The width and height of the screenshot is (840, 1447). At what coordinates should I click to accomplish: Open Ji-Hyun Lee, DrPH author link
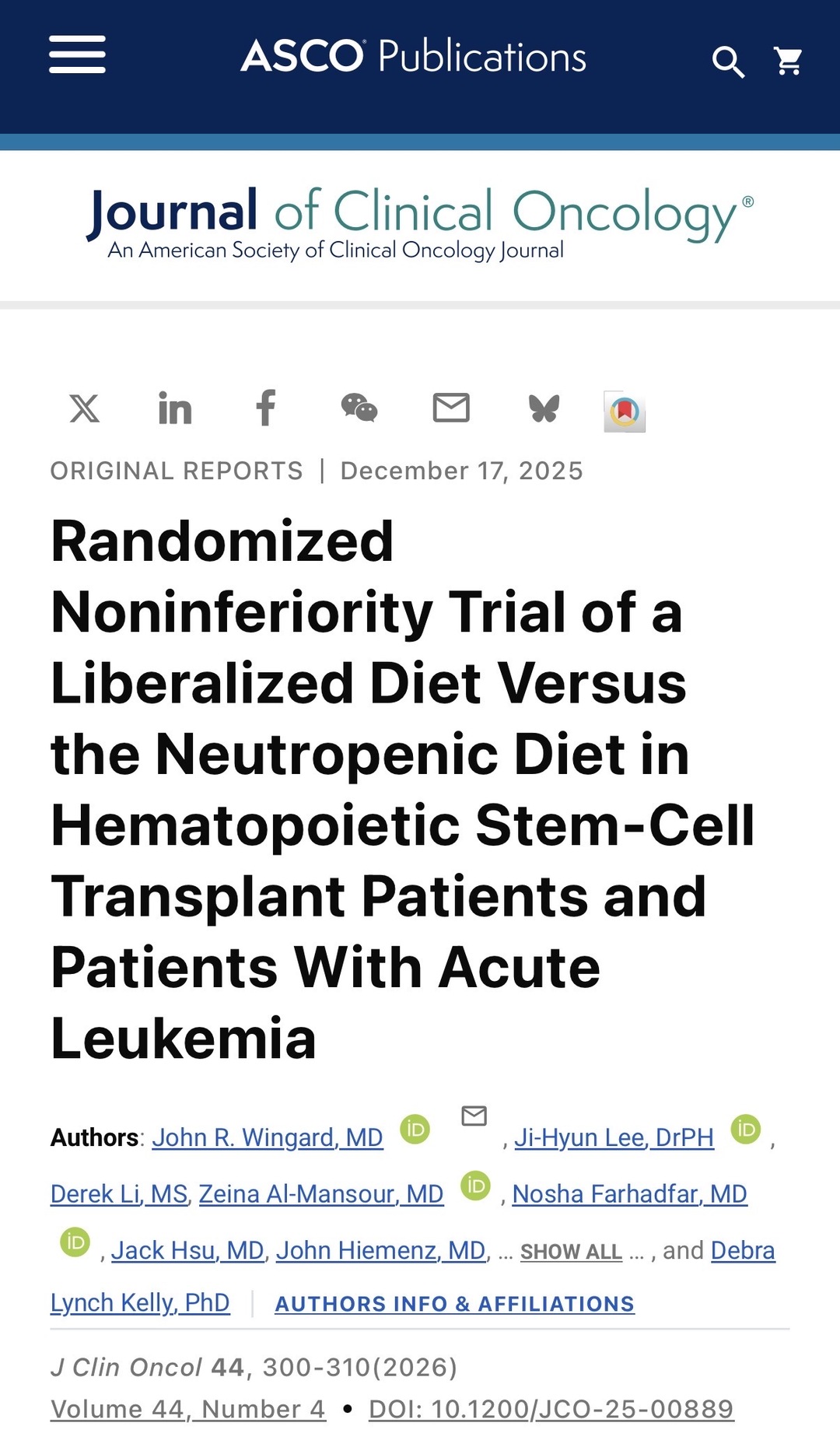pos(614,1137)
